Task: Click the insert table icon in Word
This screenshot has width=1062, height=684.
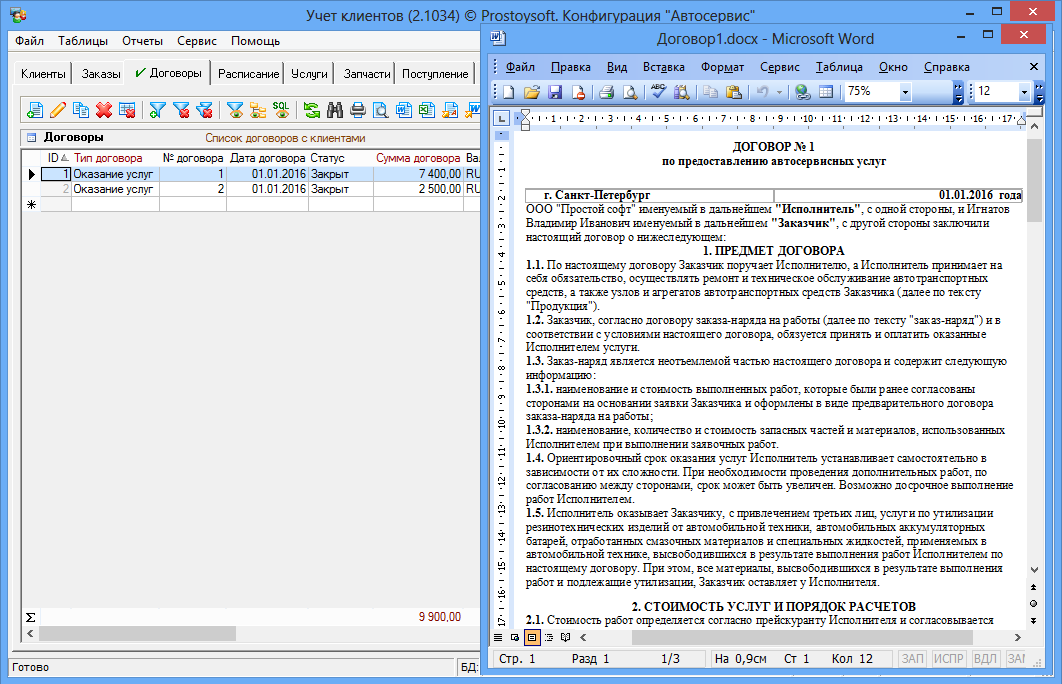Action: pos(826,92)
